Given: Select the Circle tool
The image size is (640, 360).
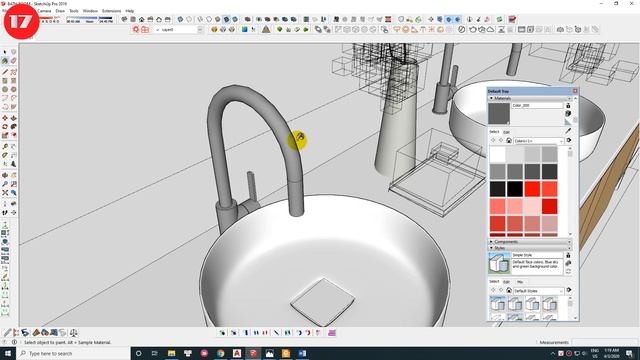Looking at the screenshot, I should tap(5, 89).
